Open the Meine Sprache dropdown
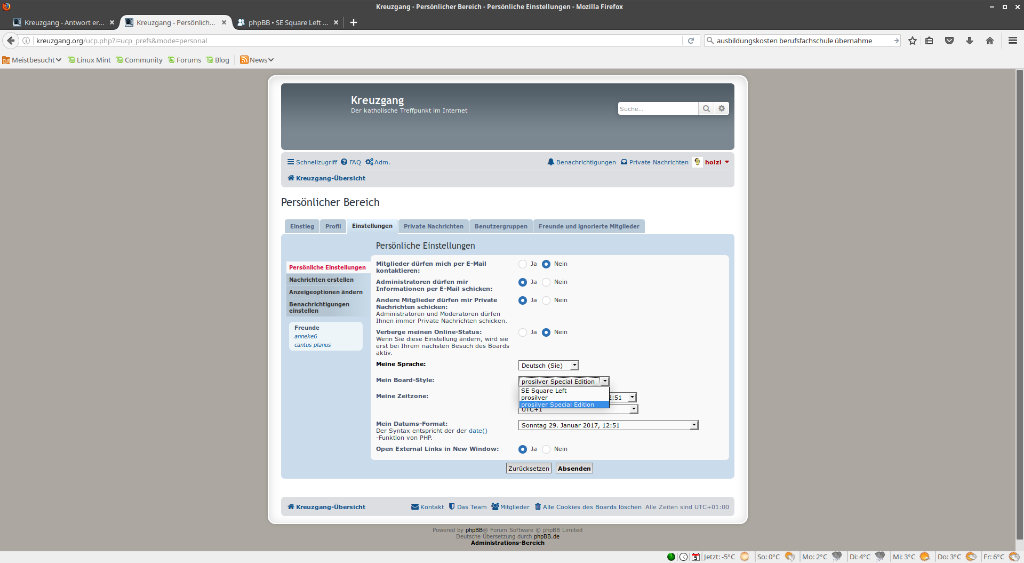 [547, 365]
